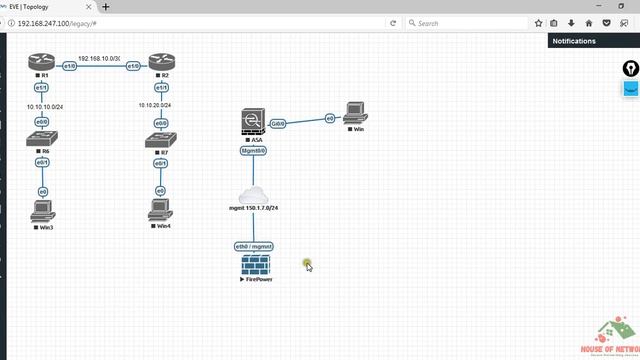Click the e0/1 interface label under R7
Screen dimensions: 640x360
(x=161, y=163)
